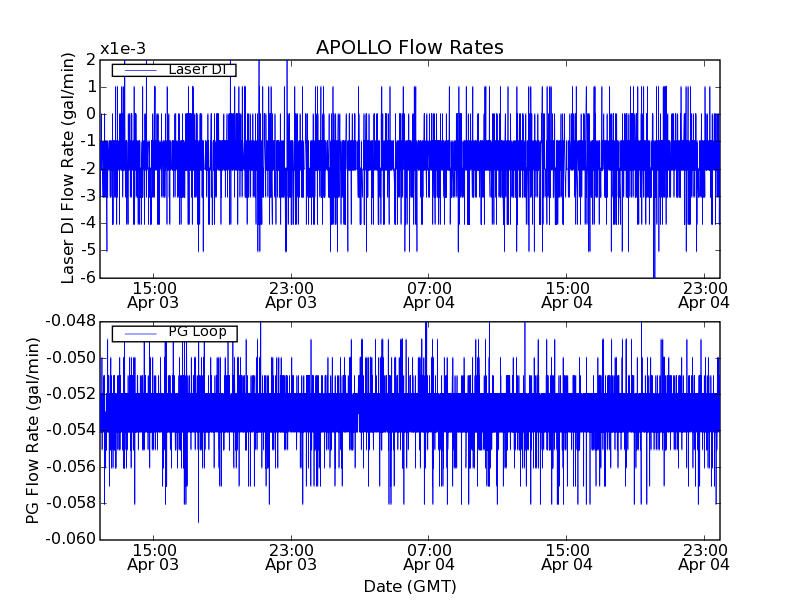Click the "Laser DI Flow Rate (gal/min)" y-axis label

point(68,168)
